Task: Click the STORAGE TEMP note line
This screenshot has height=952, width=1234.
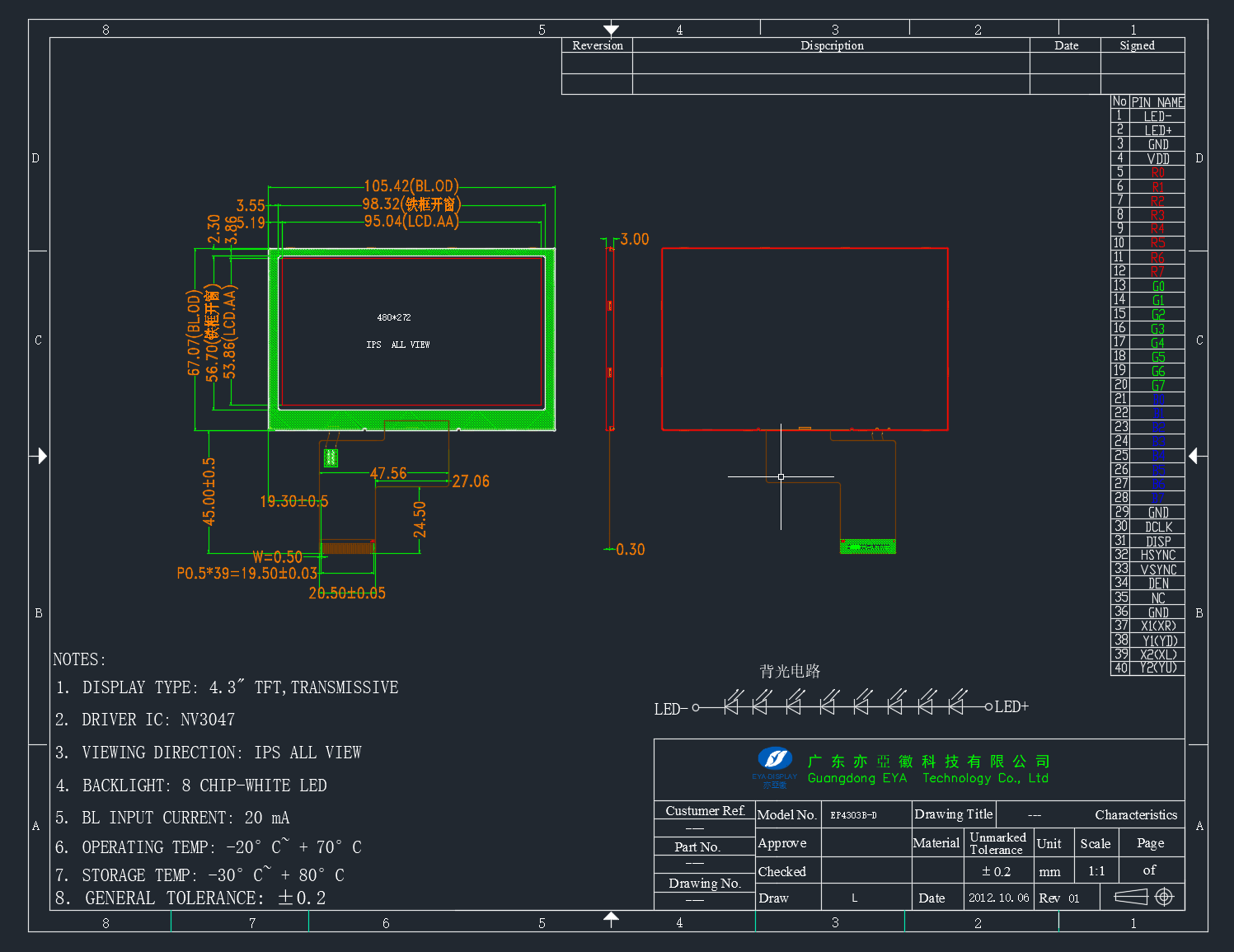Action: [200, 875]
